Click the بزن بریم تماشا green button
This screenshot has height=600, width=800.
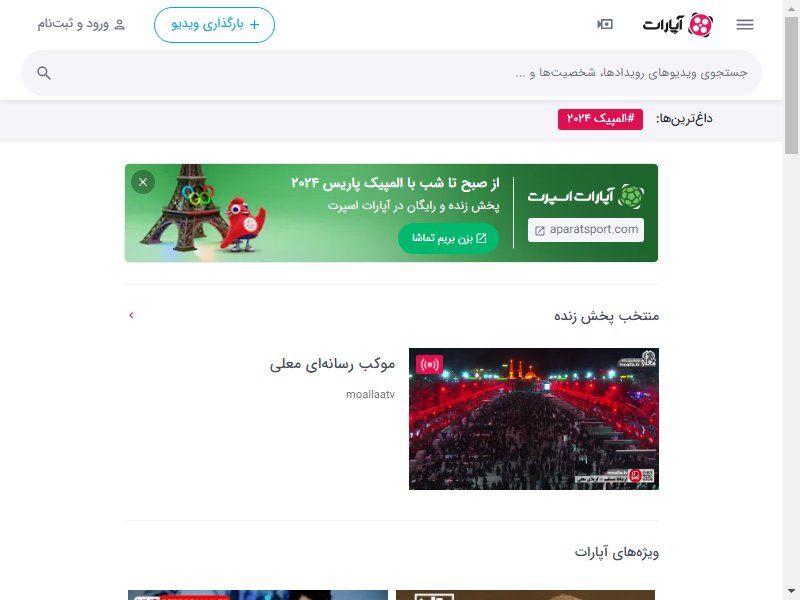[x=448, y=238]
